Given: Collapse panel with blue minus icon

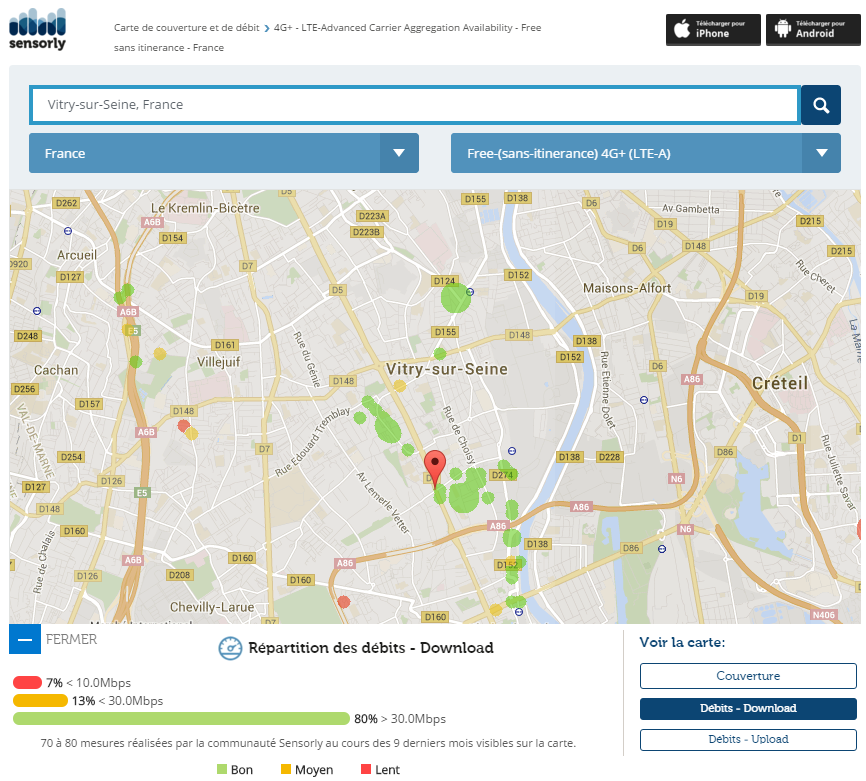Looking at the screenshot, I should pos(25,639).
